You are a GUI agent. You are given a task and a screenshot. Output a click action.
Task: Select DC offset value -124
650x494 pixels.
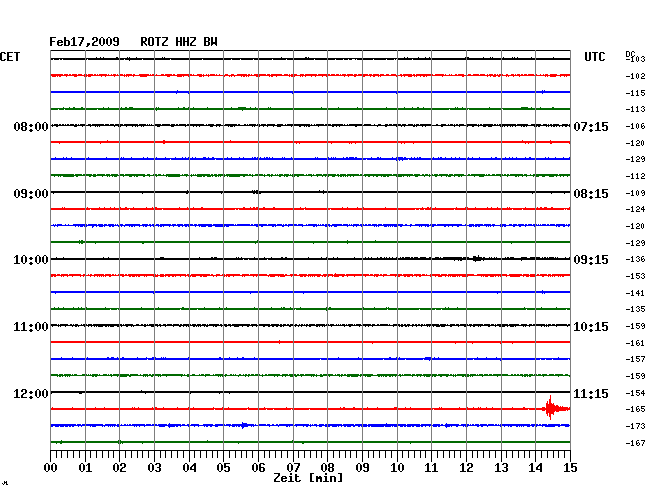636,209
